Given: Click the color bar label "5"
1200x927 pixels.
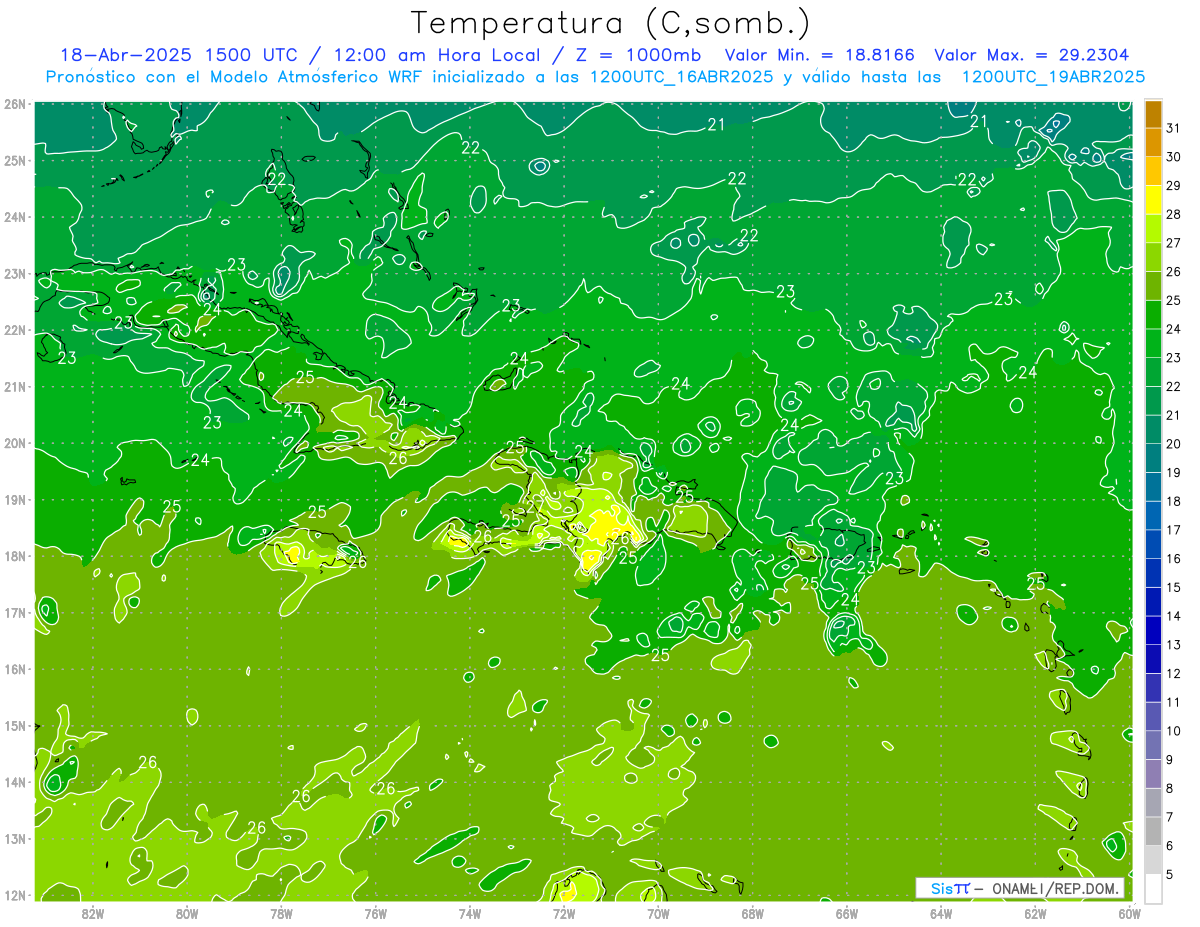Looking at the screenshot, I should (1170, 875).
